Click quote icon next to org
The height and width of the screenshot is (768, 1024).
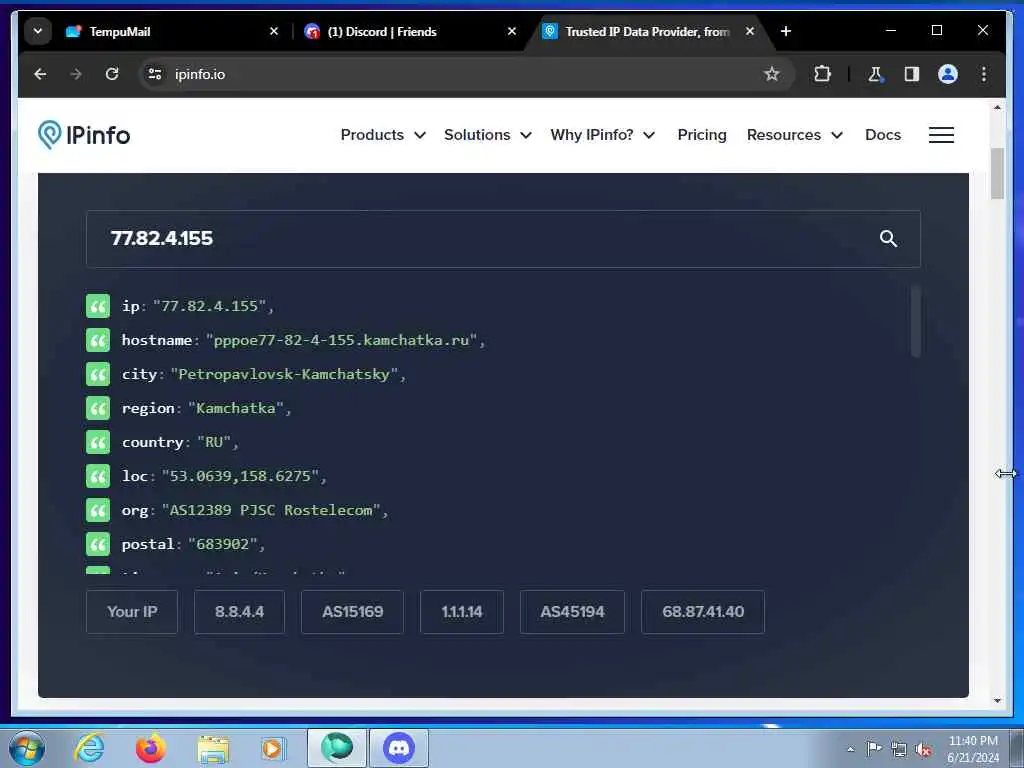[98, 509]
